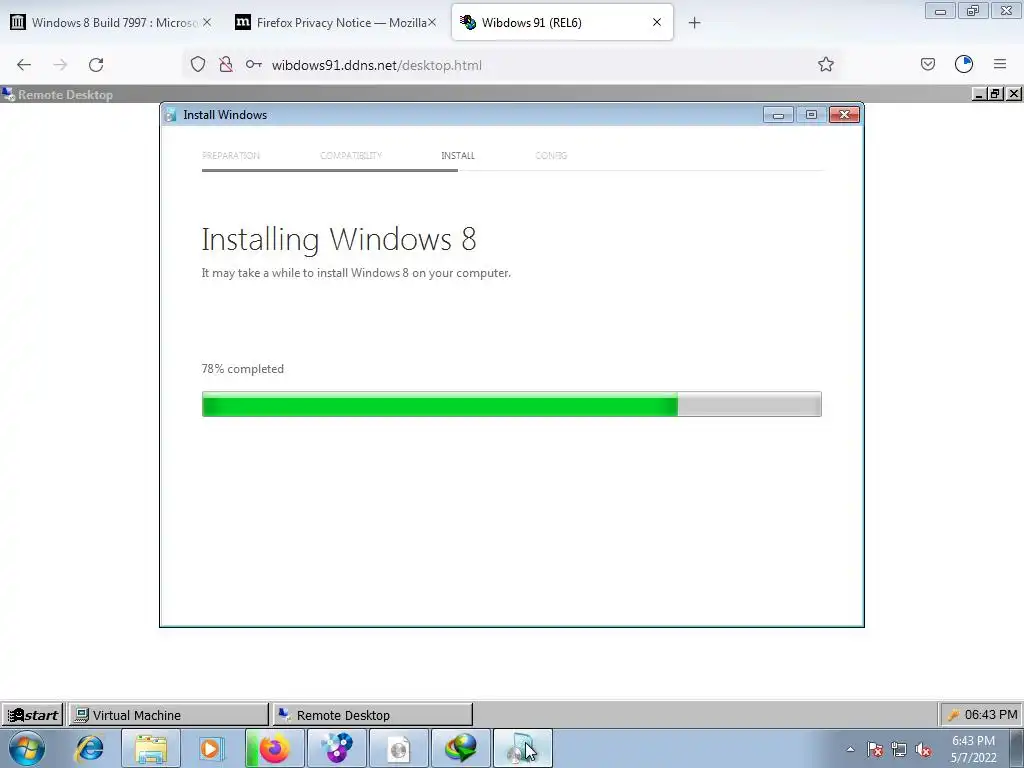1024x768 pixels.
Task: Go back to the previous page
Action: (24, 65)
